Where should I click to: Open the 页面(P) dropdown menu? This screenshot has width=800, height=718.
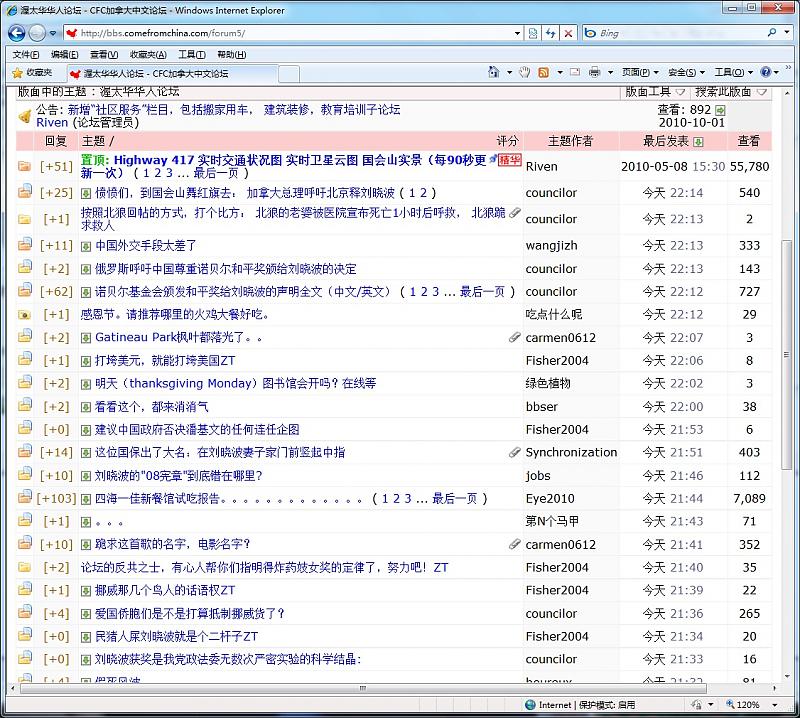636,73
